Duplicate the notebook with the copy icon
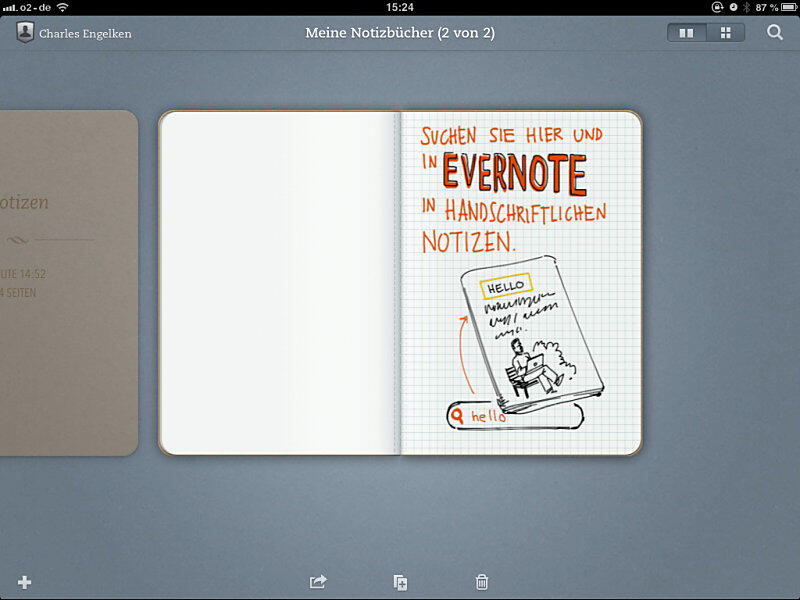800x600 pixels. [400, 582]
